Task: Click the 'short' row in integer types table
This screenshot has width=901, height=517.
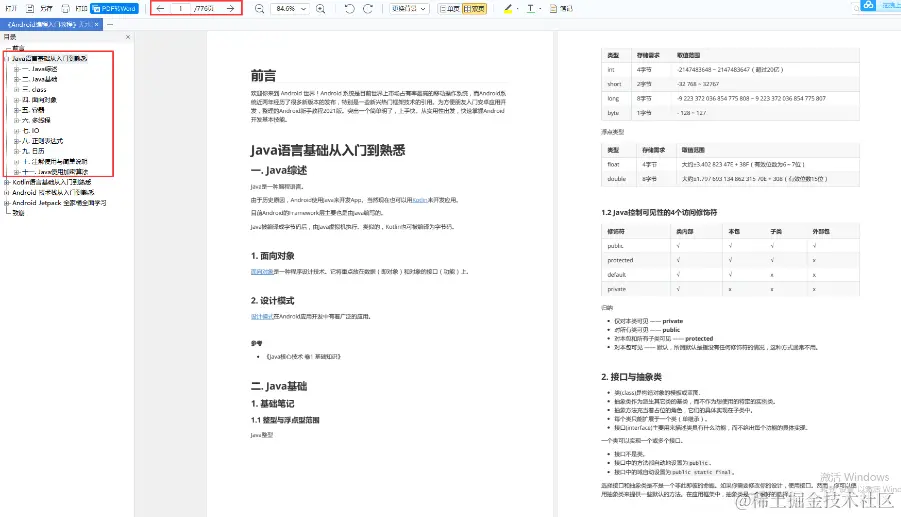Action: coord(730,84)
